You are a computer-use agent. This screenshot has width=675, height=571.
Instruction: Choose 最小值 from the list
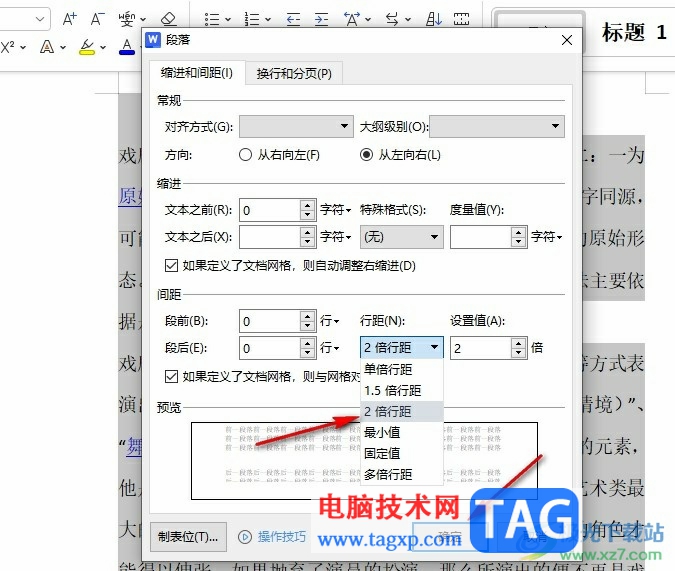[402, 432]
